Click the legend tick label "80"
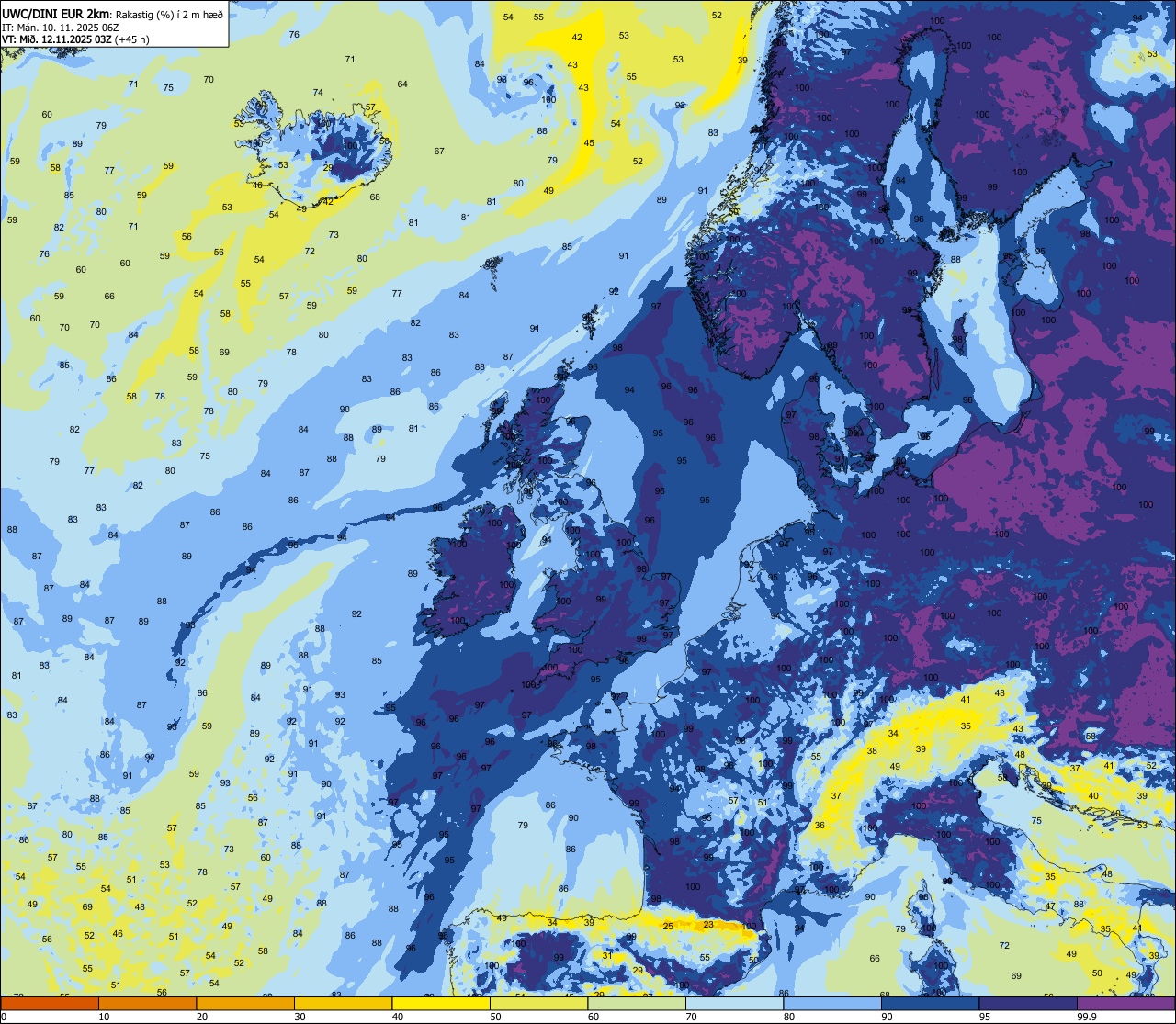Screen dimensions: 1176x1024 pyautogui.click(x=789, y=1017)
